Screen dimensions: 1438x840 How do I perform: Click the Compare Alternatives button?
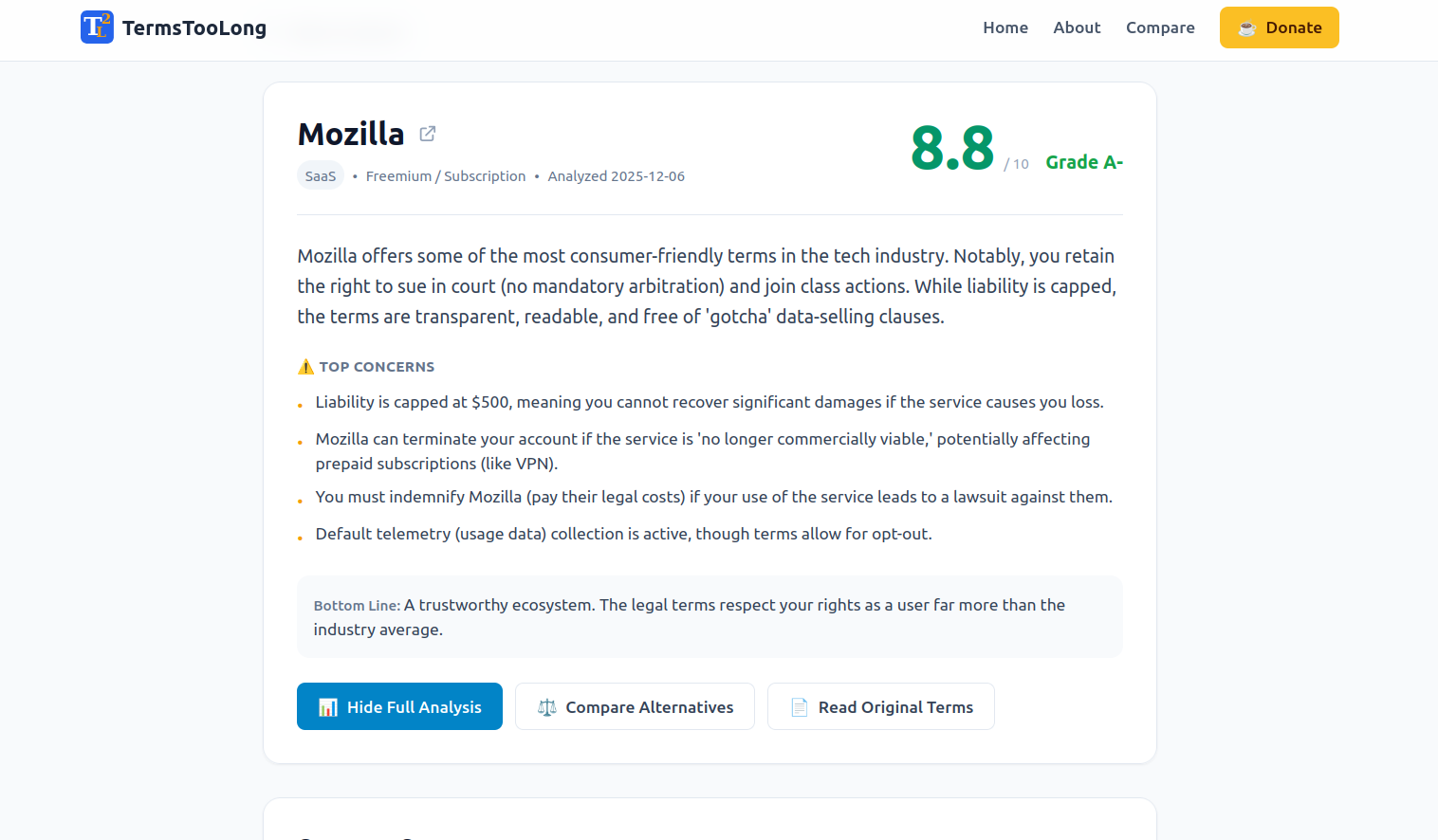tap(635, 706)
